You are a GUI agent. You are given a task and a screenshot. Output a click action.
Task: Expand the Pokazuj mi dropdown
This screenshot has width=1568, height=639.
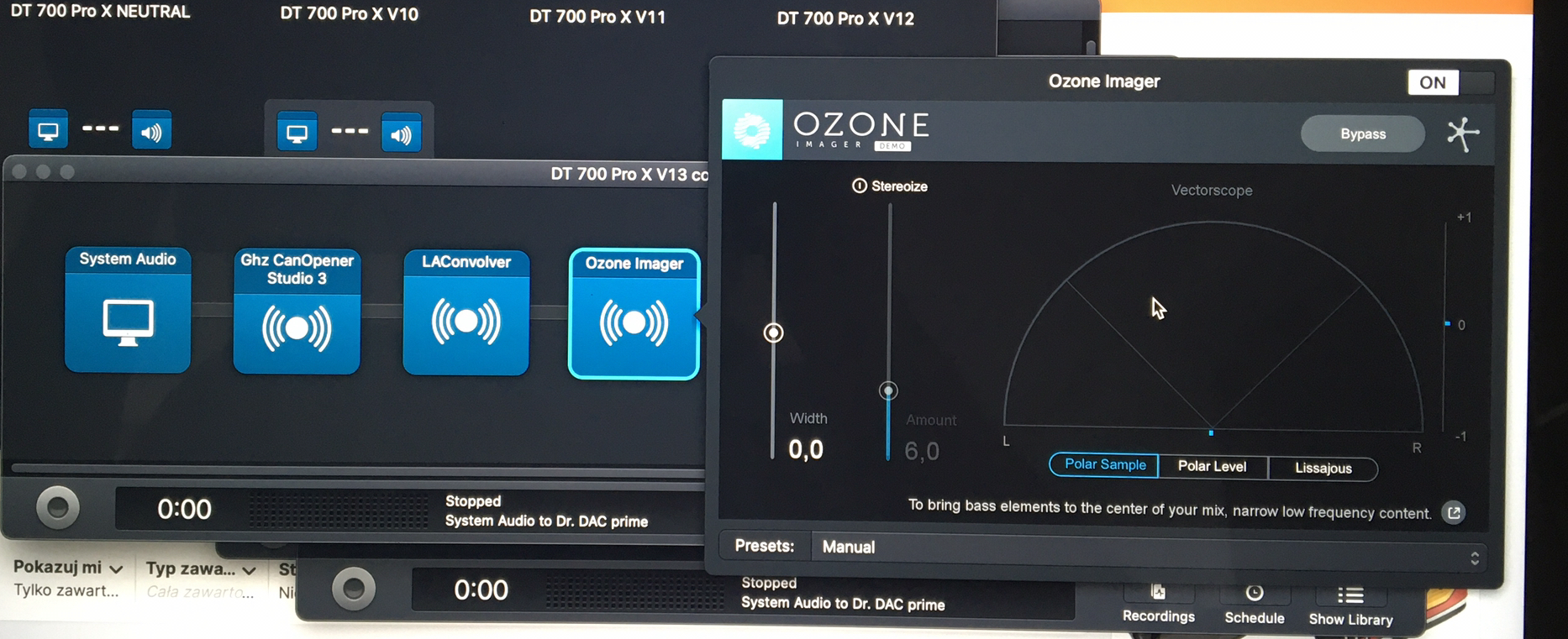68,568
